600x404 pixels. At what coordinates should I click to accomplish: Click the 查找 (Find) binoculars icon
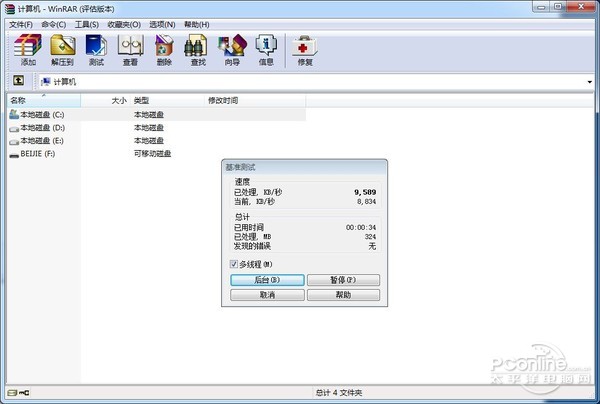pyautogui.click(x=197, y=50)
